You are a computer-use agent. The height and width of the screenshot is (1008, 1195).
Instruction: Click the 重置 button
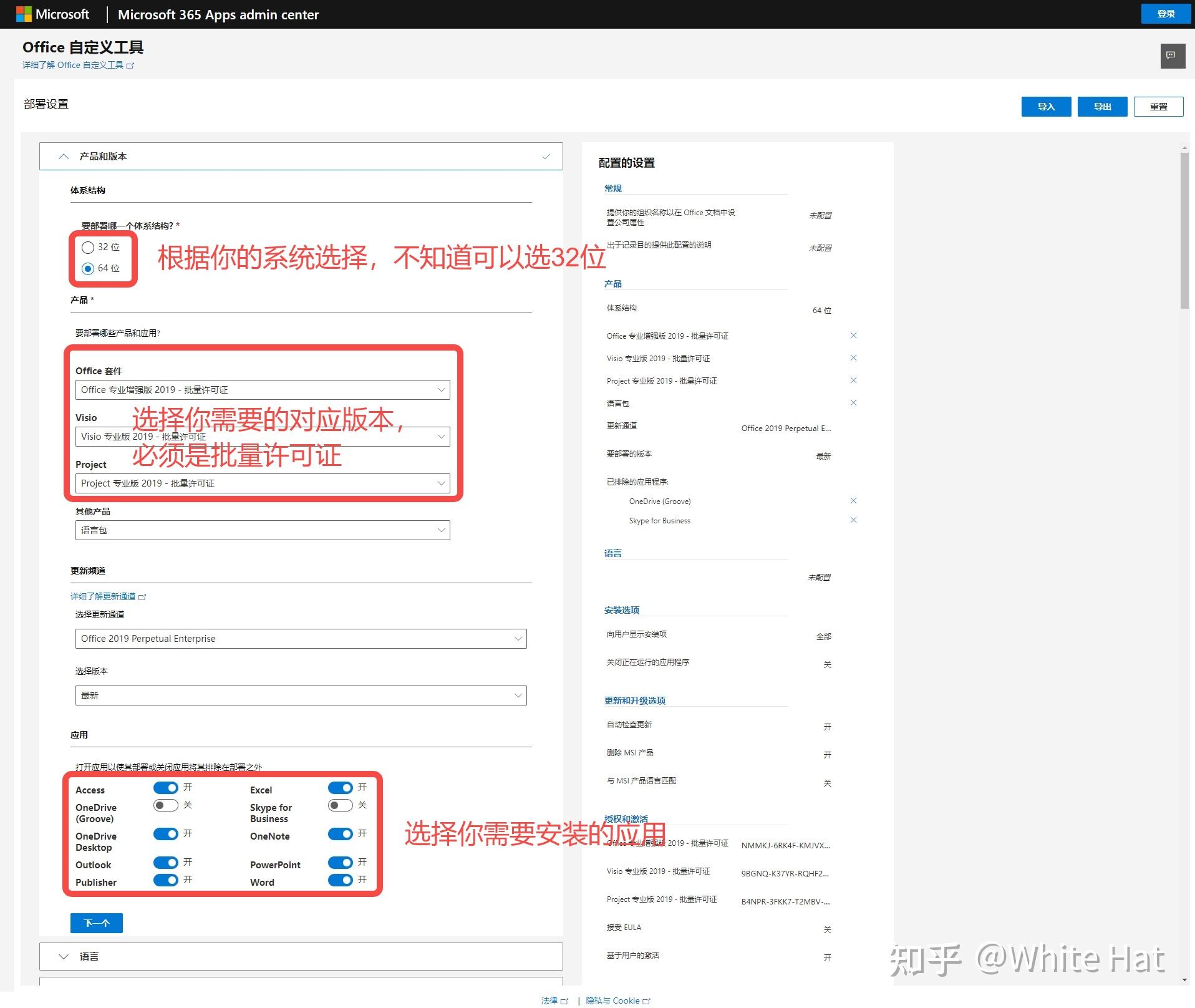(1158, 107)
